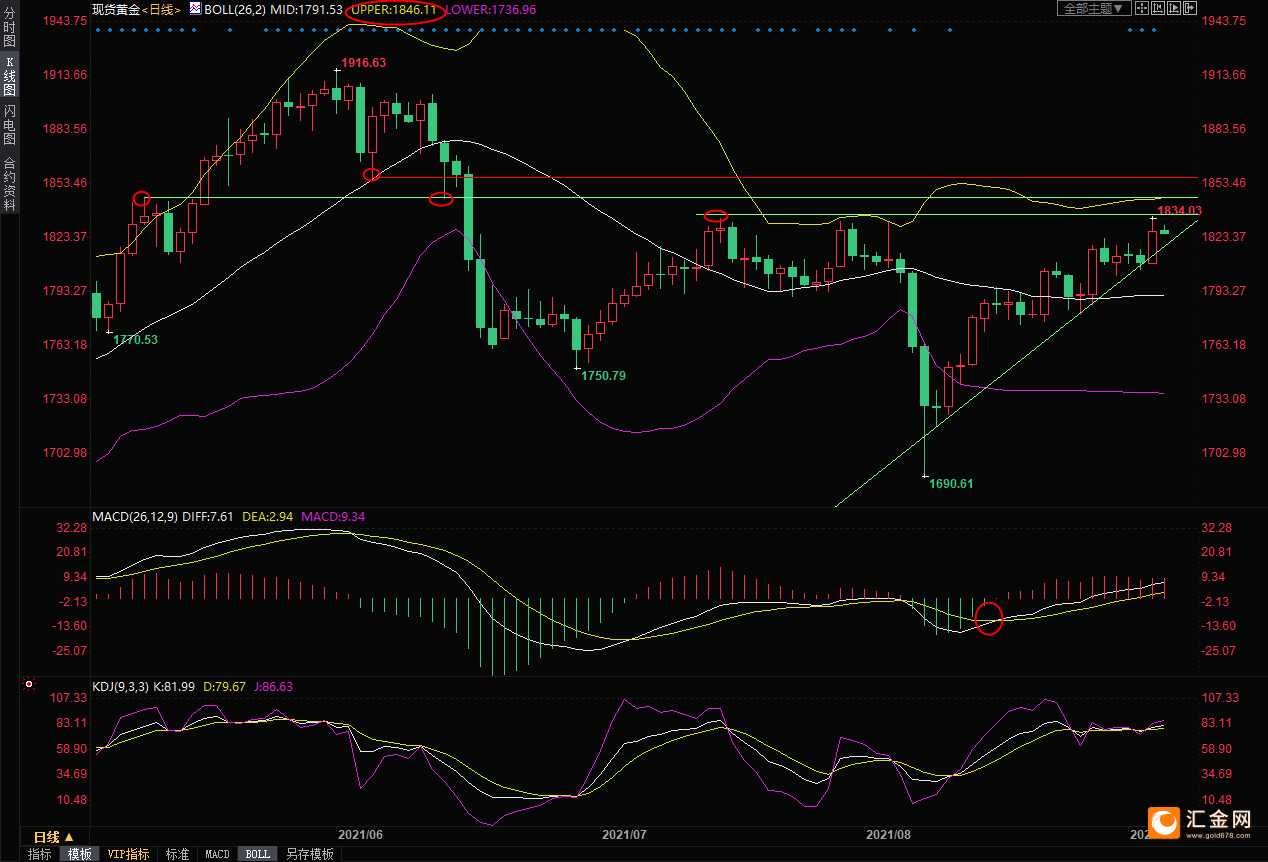Click the move-right panel icon at top right
The height and width of the screenshot is (862, 1268).
click(1190, 8)
